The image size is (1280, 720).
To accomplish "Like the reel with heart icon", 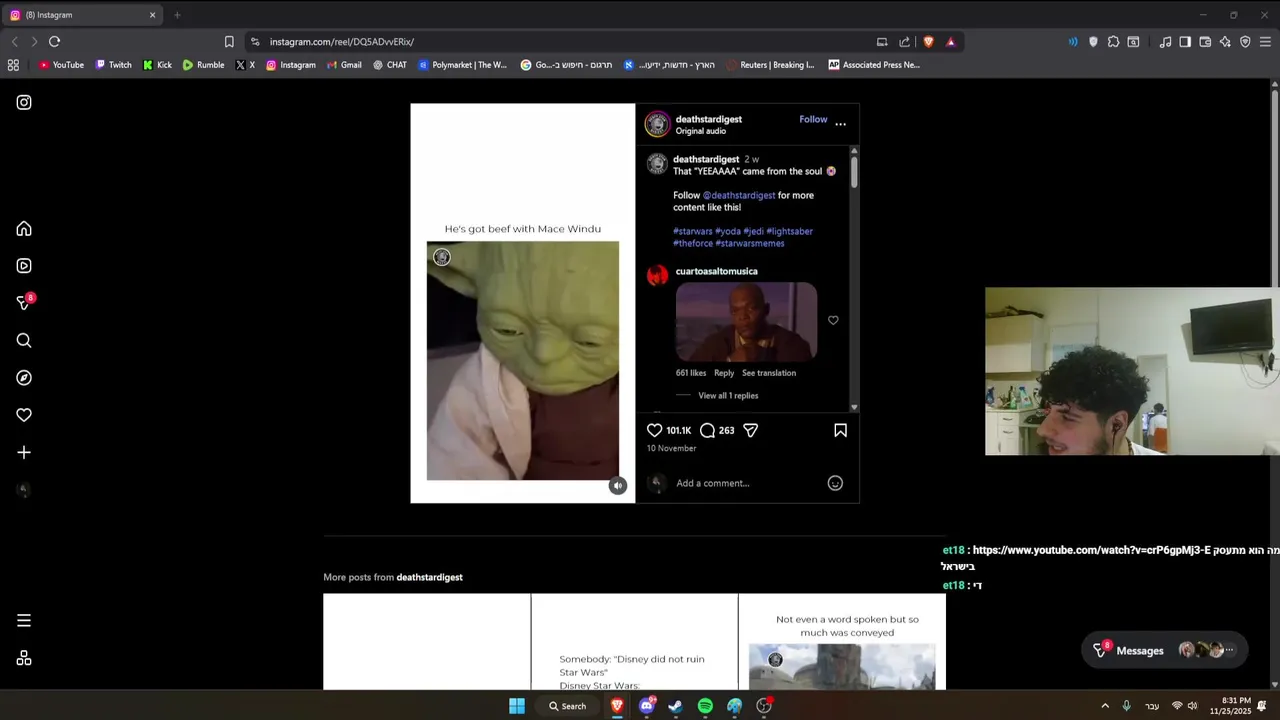I will (655, 430).
